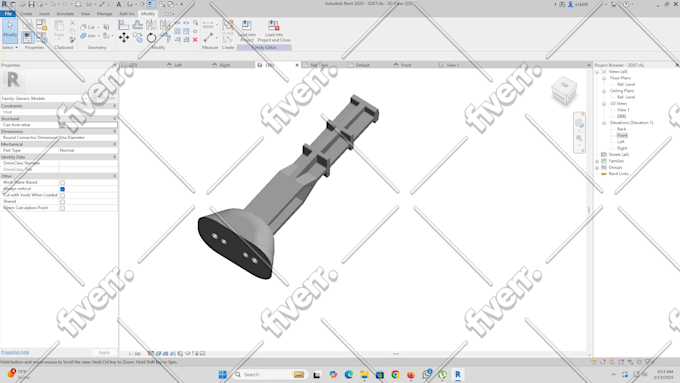This screenshot has width=680, height=383.
Task: Open Revit from the Windows taskbar
Action: tap(458, 374)
